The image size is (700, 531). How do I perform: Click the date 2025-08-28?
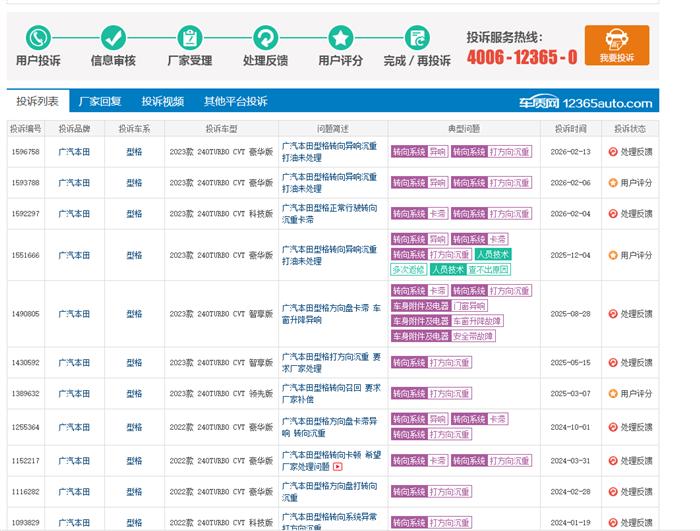click(571, 314)
